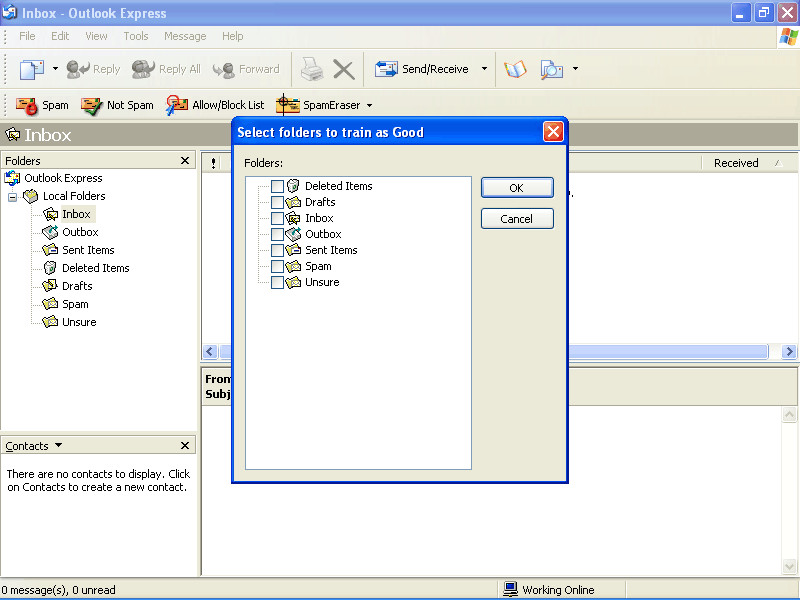Check the Drafts checkbox in dialog
Viewport: 800px width, 600px height.
click(x=277, y=202)
